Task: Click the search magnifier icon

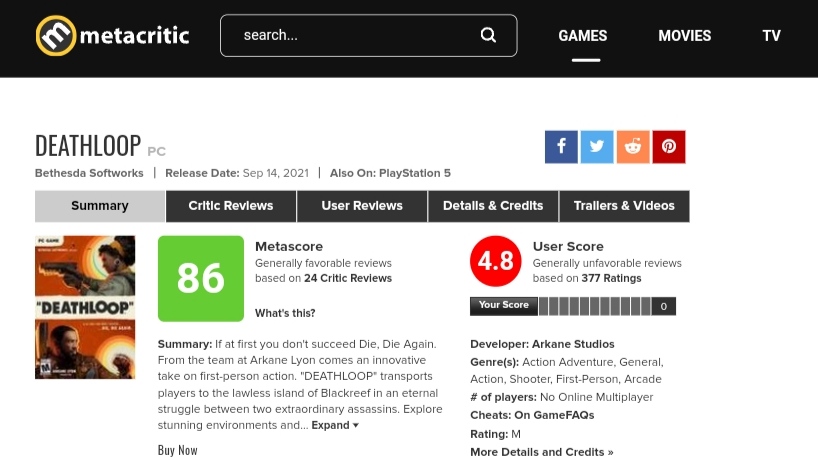Action: click(x=488, y=35)
